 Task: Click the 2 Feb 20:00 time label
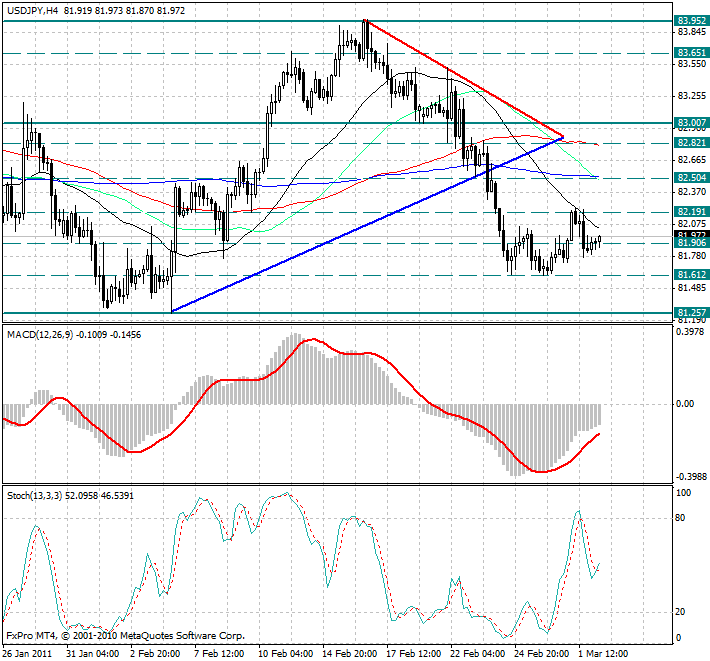point(155,654)
